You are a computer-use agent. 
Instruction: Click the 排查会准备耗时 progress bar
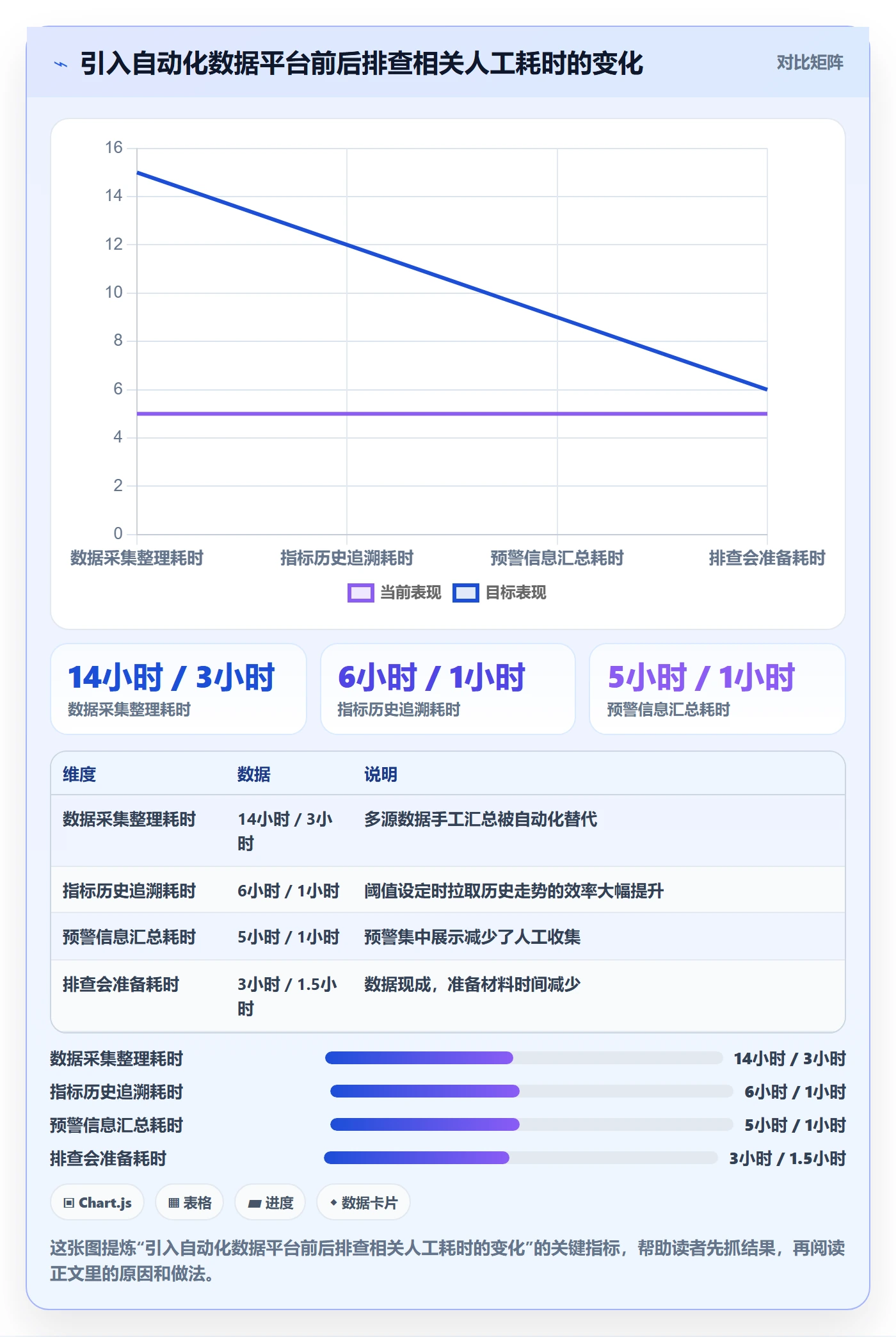[x=521, y=1158]
